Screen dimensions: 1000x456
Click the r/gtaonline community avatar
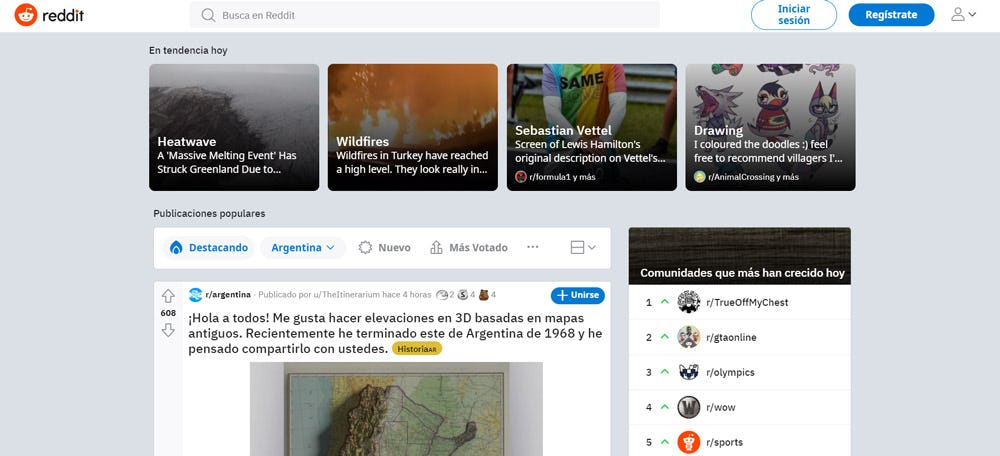688,337
